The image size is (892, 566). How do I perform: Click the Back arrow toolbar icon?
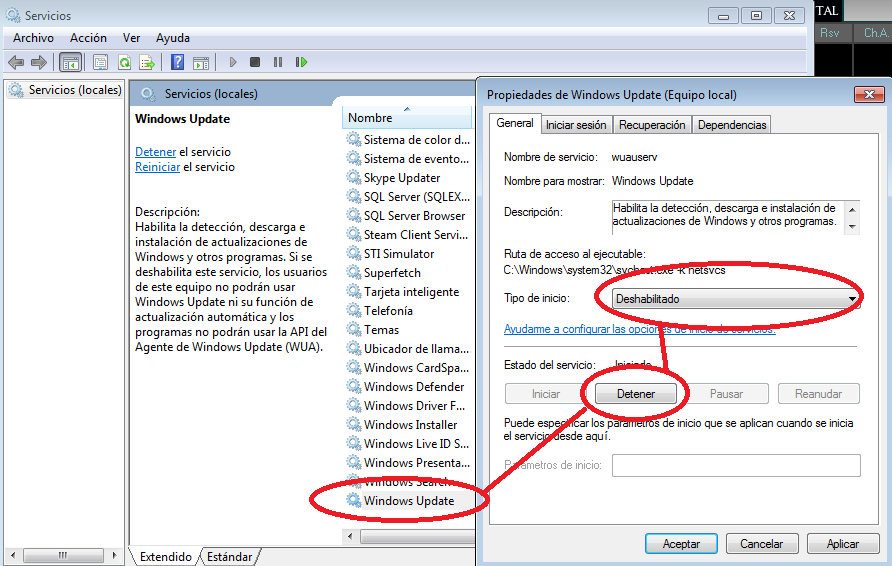[16, 62]
